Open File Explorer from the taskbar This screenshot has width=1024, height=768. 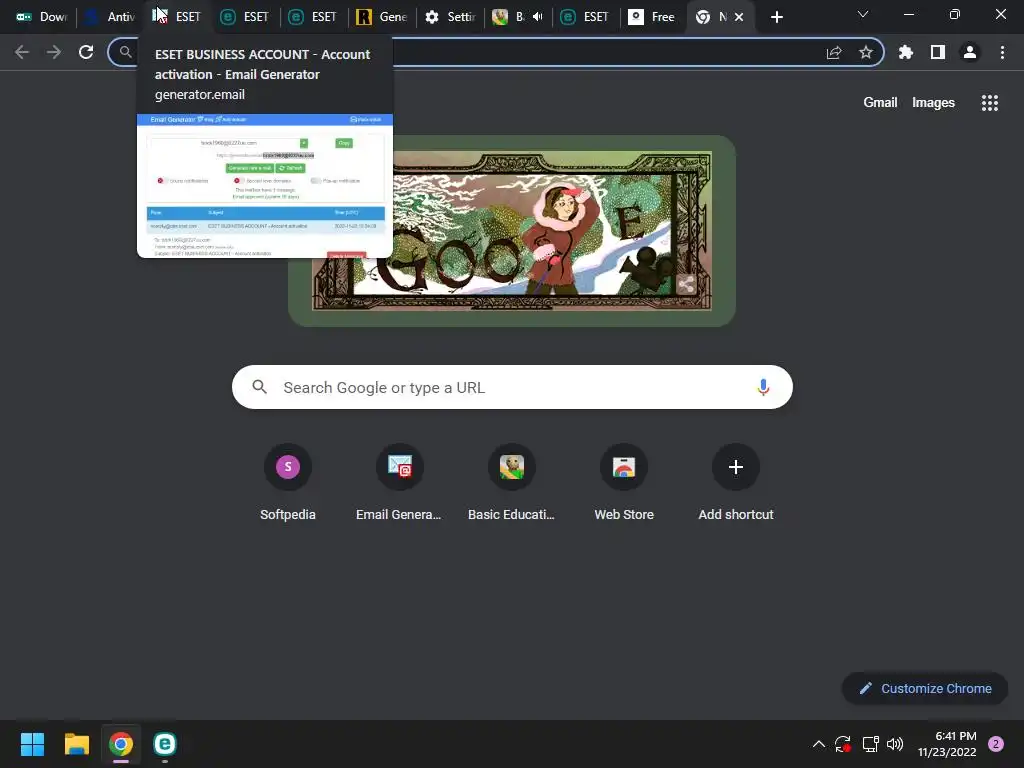pos(76,744)
